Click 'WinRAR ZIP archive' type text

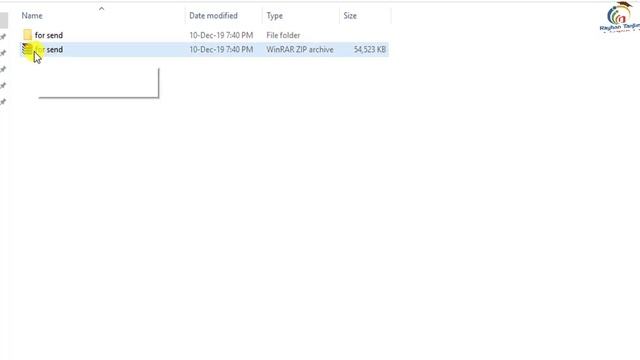click(x=300, y=49)
